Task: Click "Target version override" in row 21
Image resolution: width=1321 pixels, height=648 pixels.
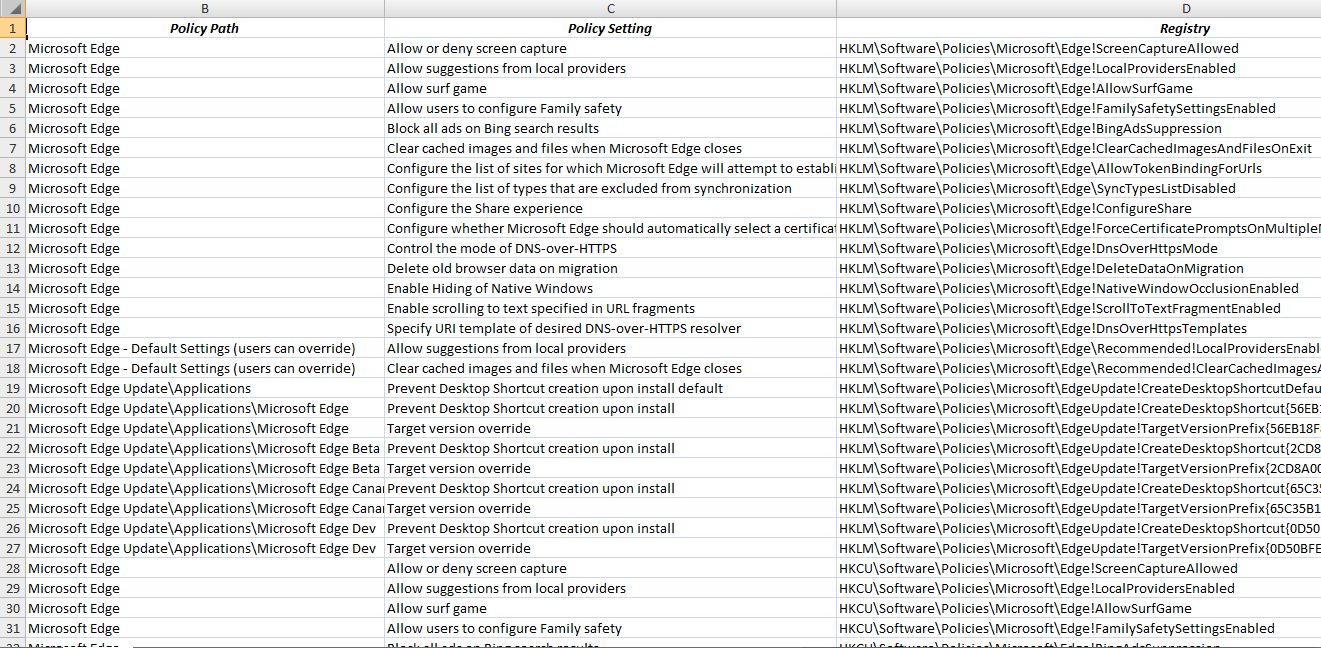Action: click(610, 428)
